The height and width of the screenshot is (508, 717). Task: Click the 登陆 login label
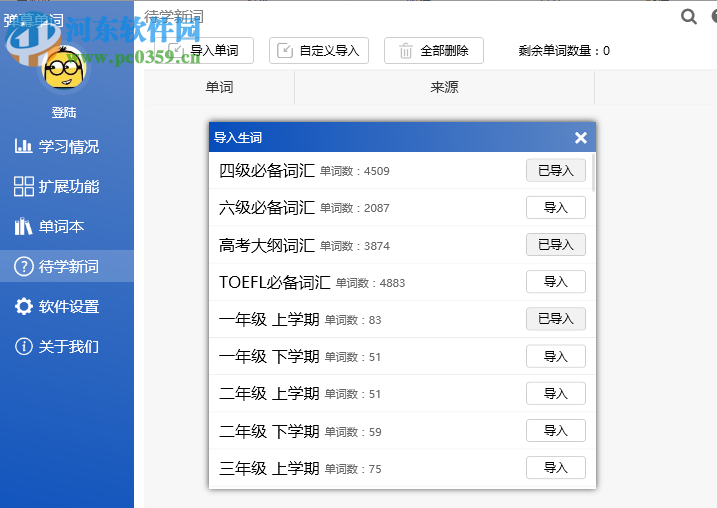coord(64,112)
